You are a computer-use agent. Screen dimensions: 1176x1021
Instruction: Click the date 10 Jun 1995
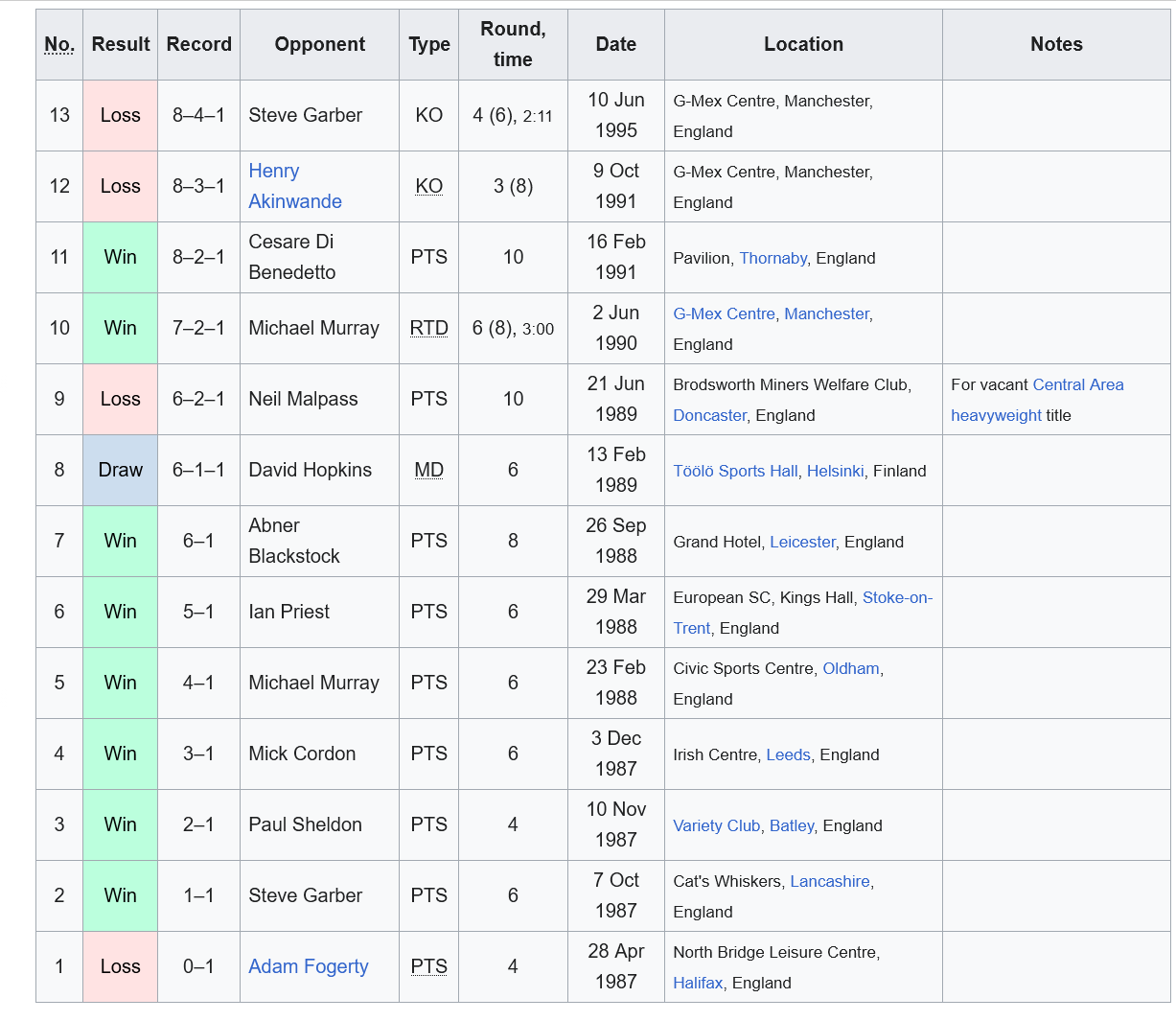[616, 115]
